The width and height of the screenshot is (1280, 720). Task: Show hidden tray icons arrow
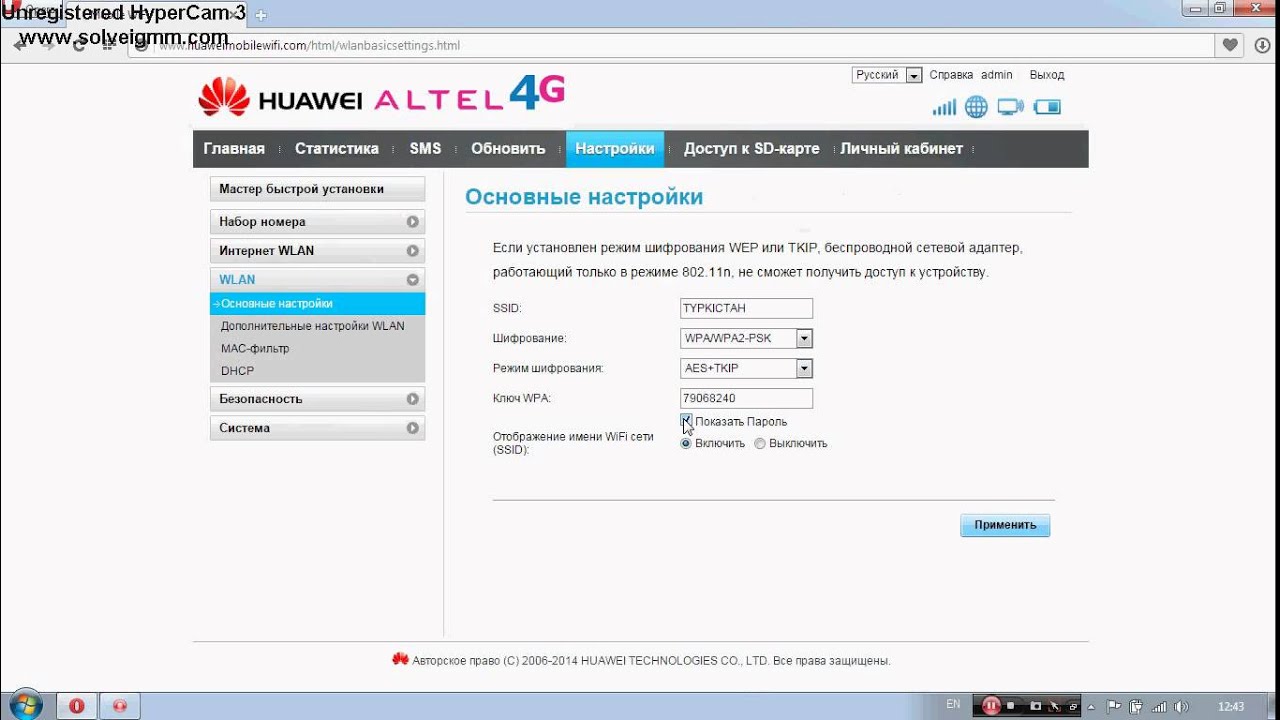1091,707
